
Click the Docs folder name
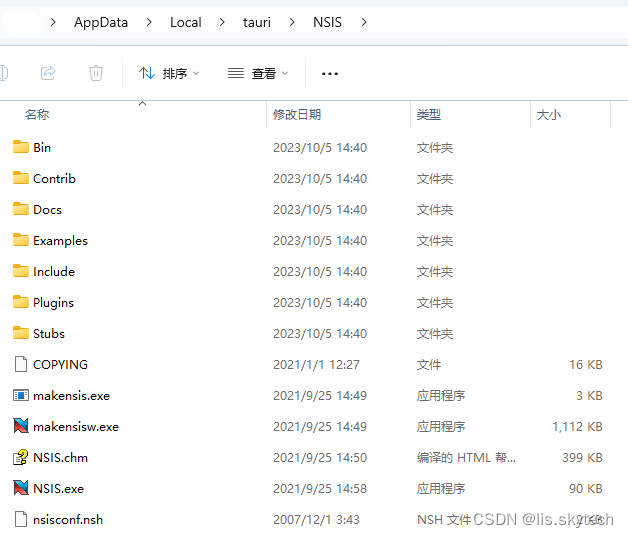(48, 210)
